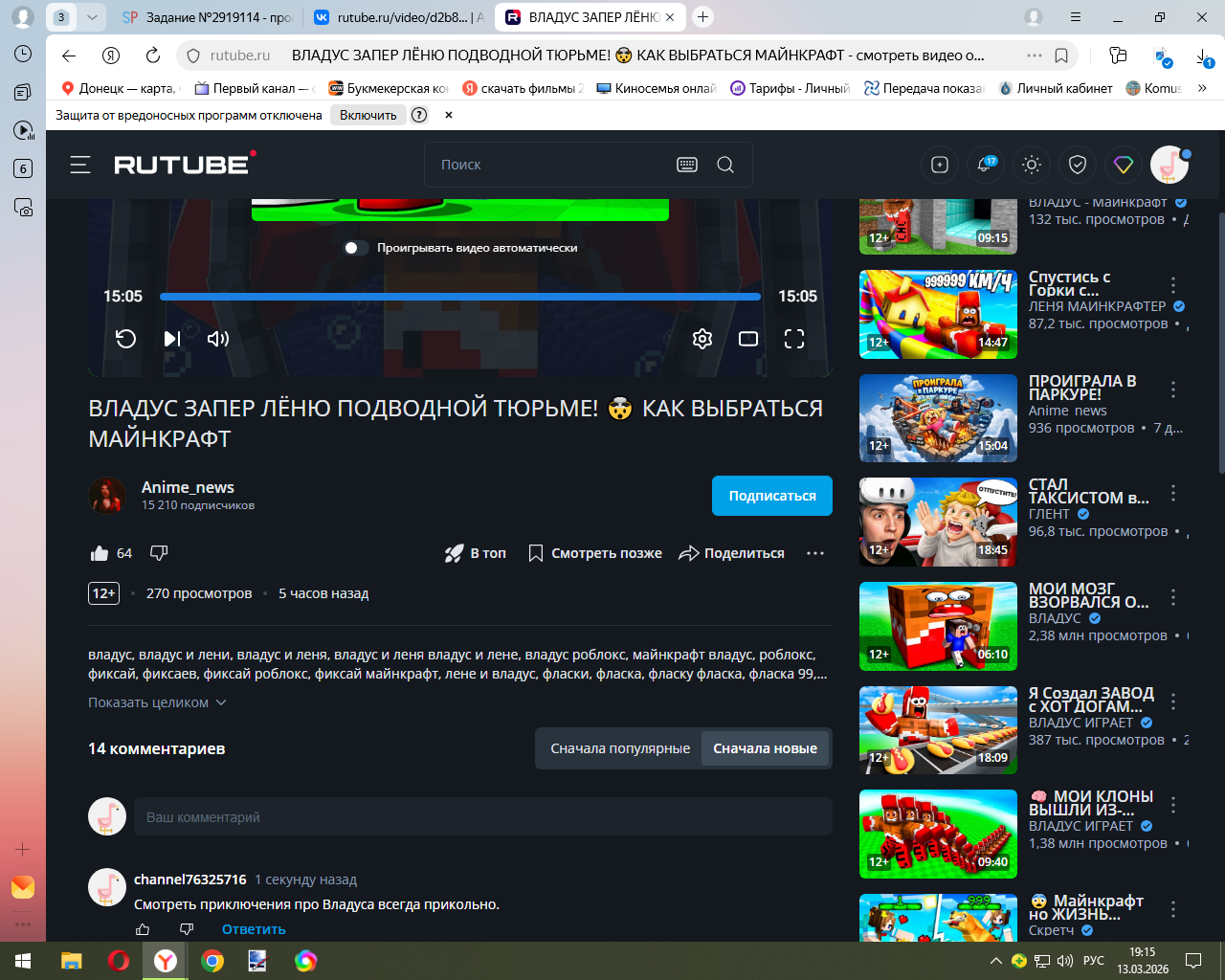Subscribe to Anime_news channel
Image resolution: width=1225 pixels, height=980 pixels.
(x=772, y=496)
